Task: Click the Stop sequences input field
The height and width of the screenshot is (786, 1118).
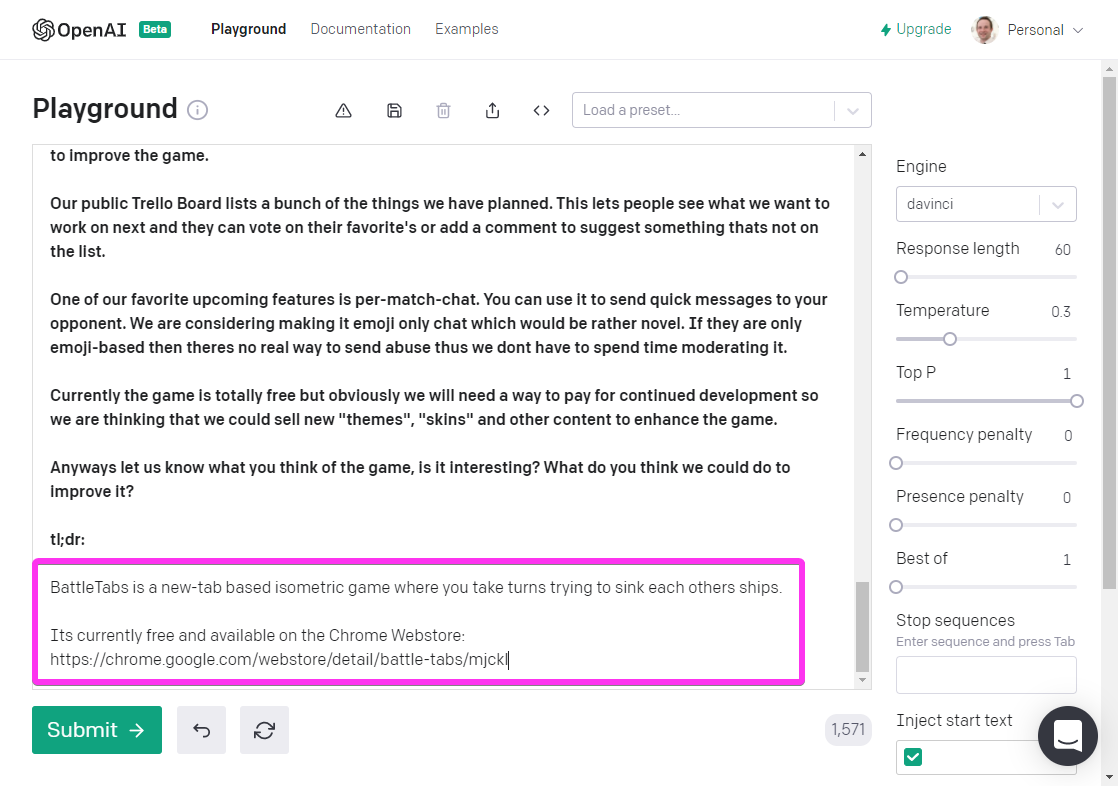Action: click(985, 675)
